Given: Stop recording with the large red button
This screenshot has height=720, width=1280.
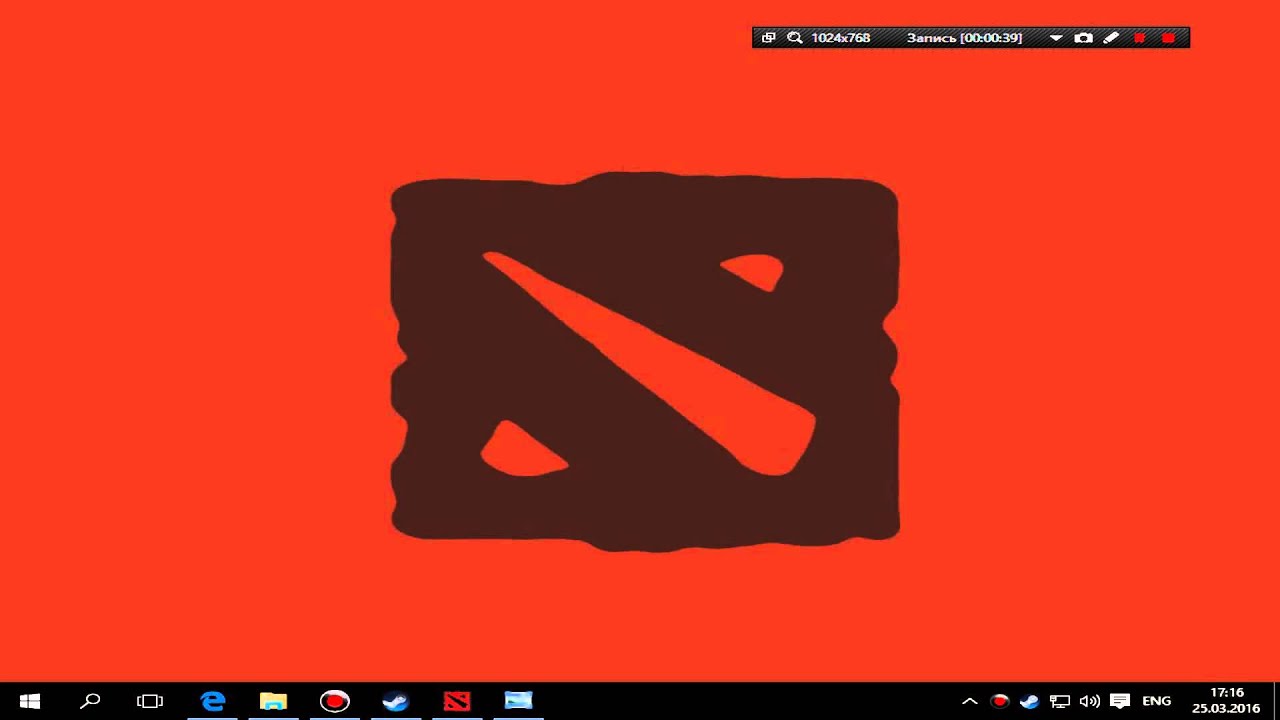Looking at the screenshot, I should 1168,38.
